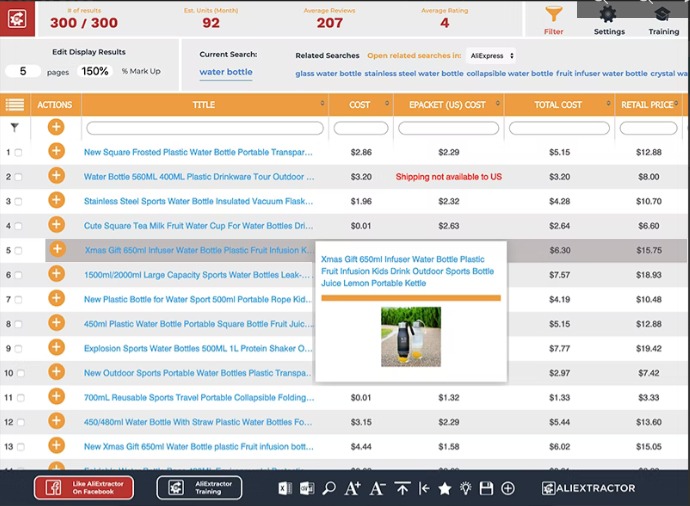Sort by the RETAIL PRICE column header
Screen dimensions: 690x506
648,105
